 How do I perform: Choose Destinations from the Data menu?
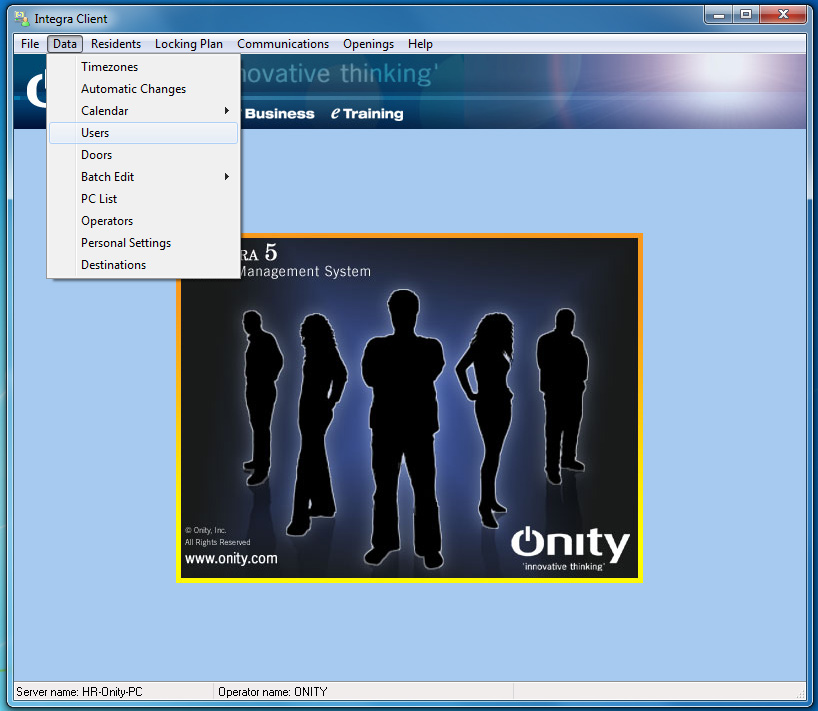[113, 265]
